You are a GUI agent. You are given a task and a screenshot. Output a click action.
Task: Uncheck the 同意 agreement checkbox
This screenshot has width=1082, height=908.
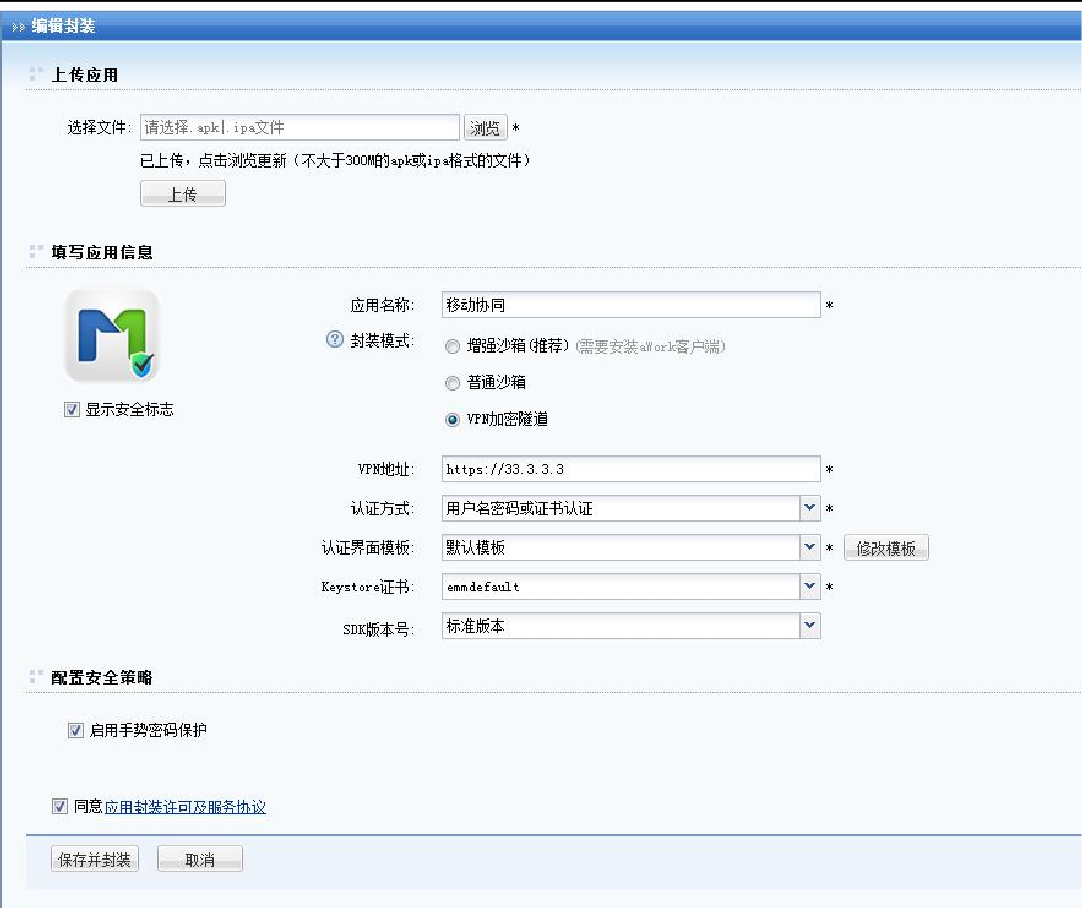coord(60,806)
